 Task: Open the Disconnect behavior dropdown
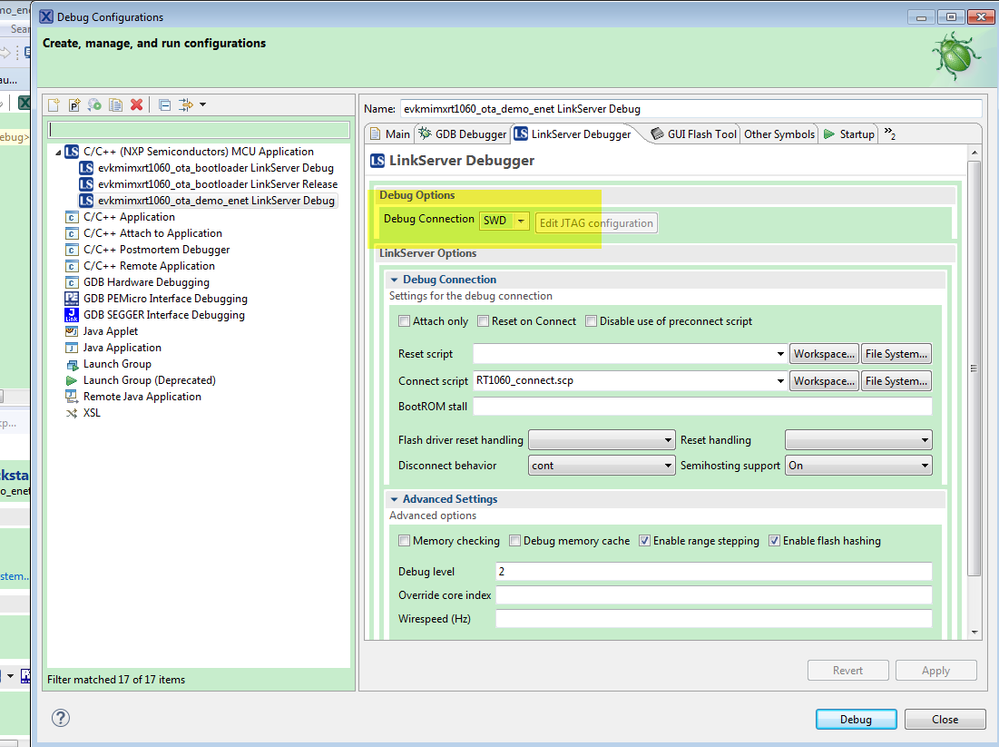click(x=601, y=466)
